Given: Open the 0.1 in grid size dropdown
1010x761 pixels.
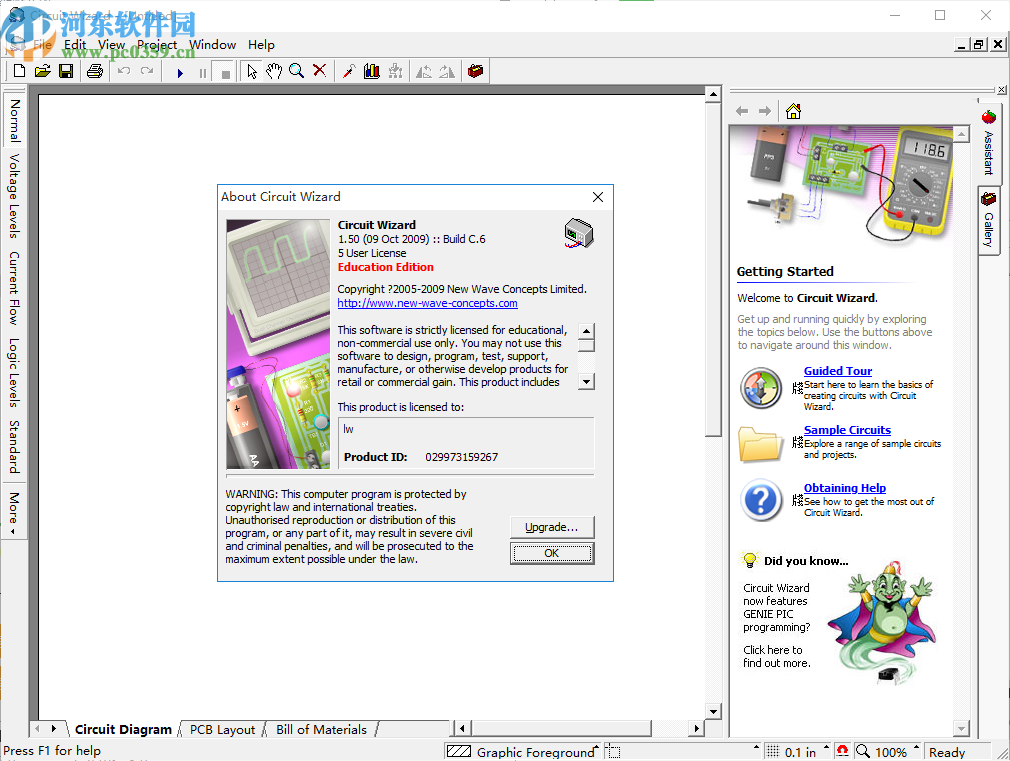Looking at the screenshot, I should [797, 752].
